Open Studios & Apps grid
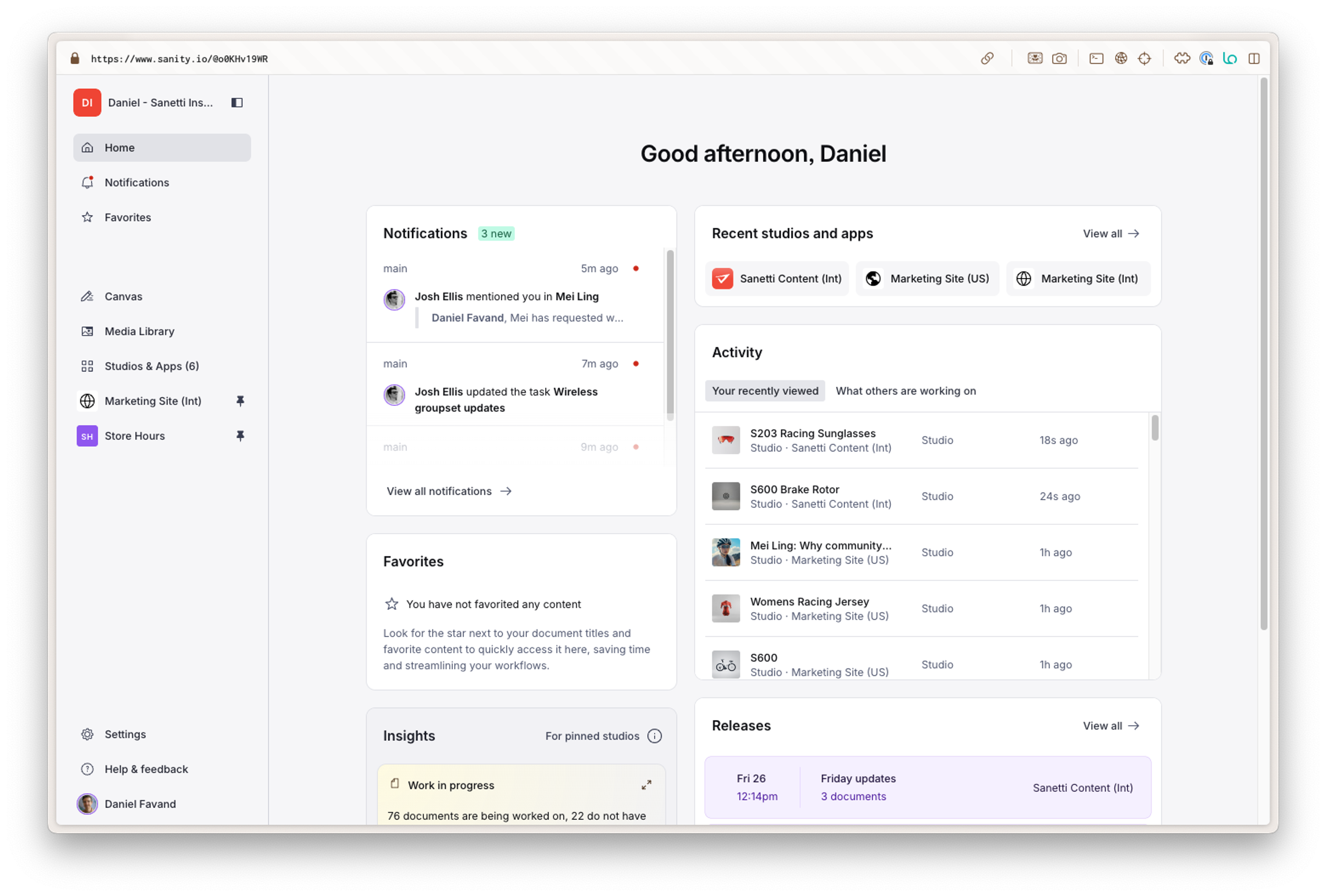This screenshot has width=1326, height=896. tap(151, 366)
